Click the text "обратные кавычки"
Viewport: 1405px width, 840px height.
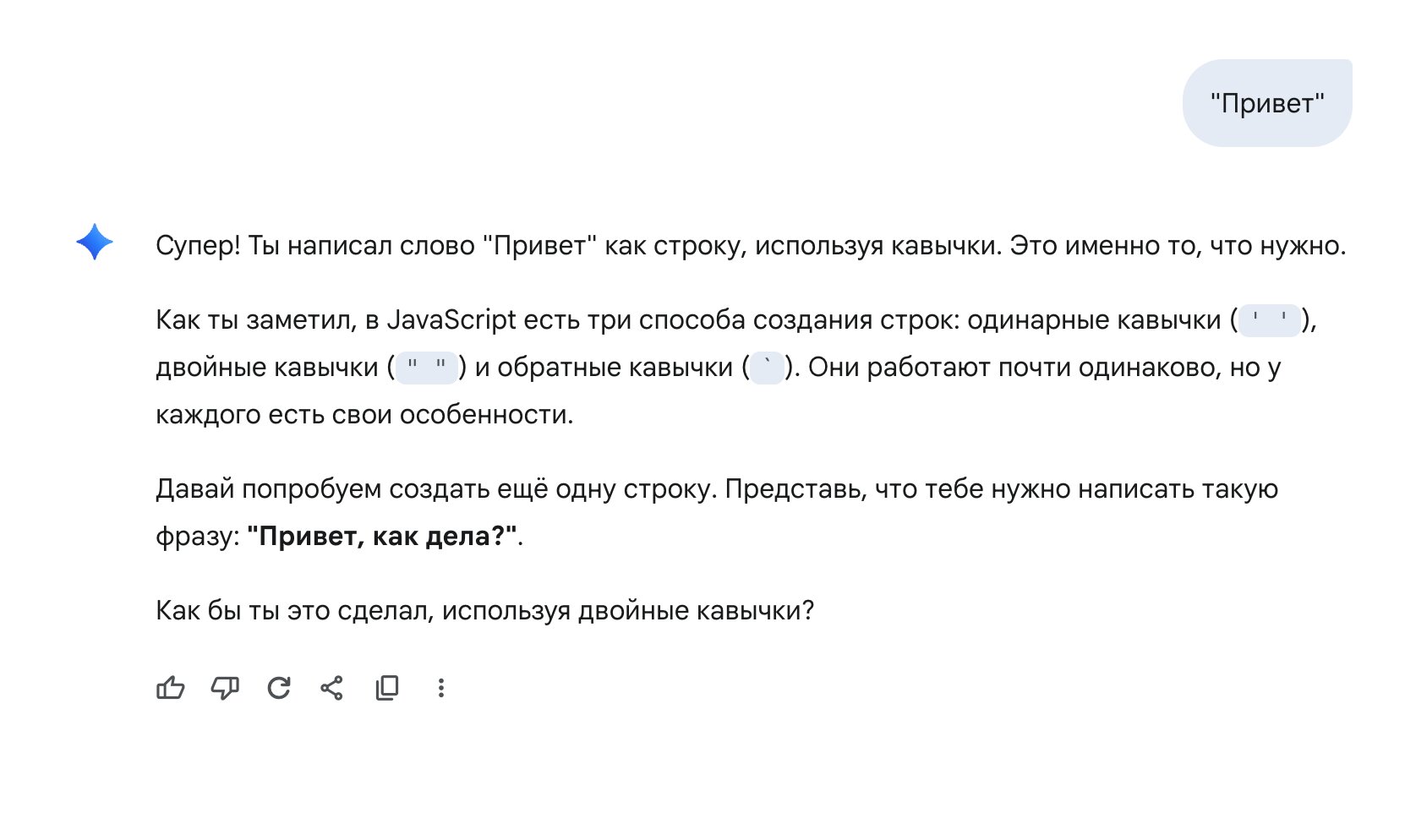[615, 368]
